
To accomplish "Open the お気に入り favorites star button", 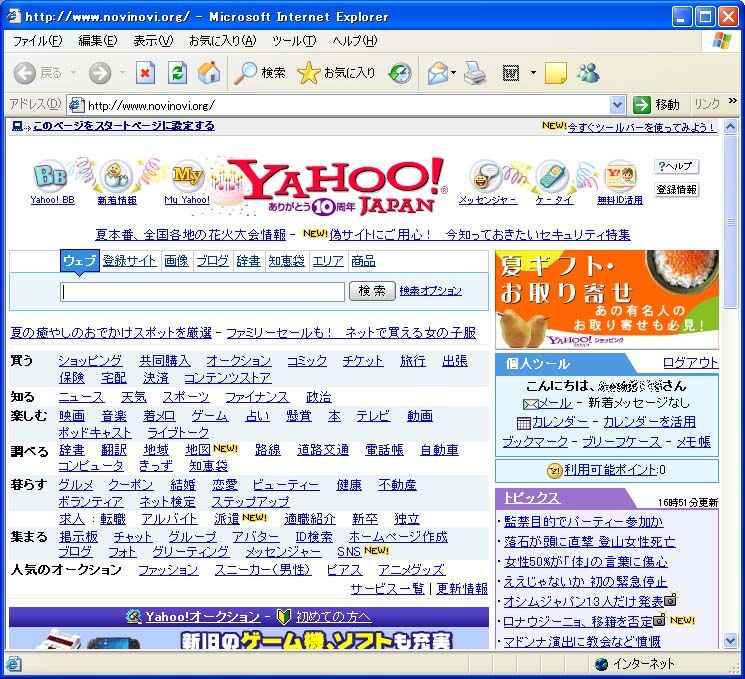I will (x=335, y=73).
